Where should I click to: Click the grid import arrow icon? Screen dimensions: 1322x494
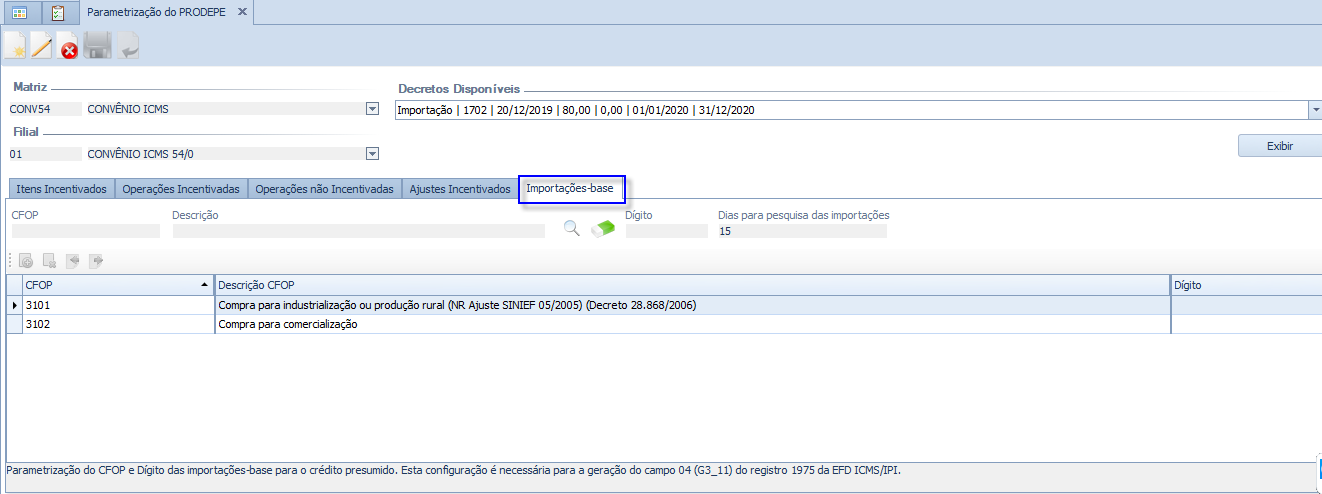[x=72, y=261]
